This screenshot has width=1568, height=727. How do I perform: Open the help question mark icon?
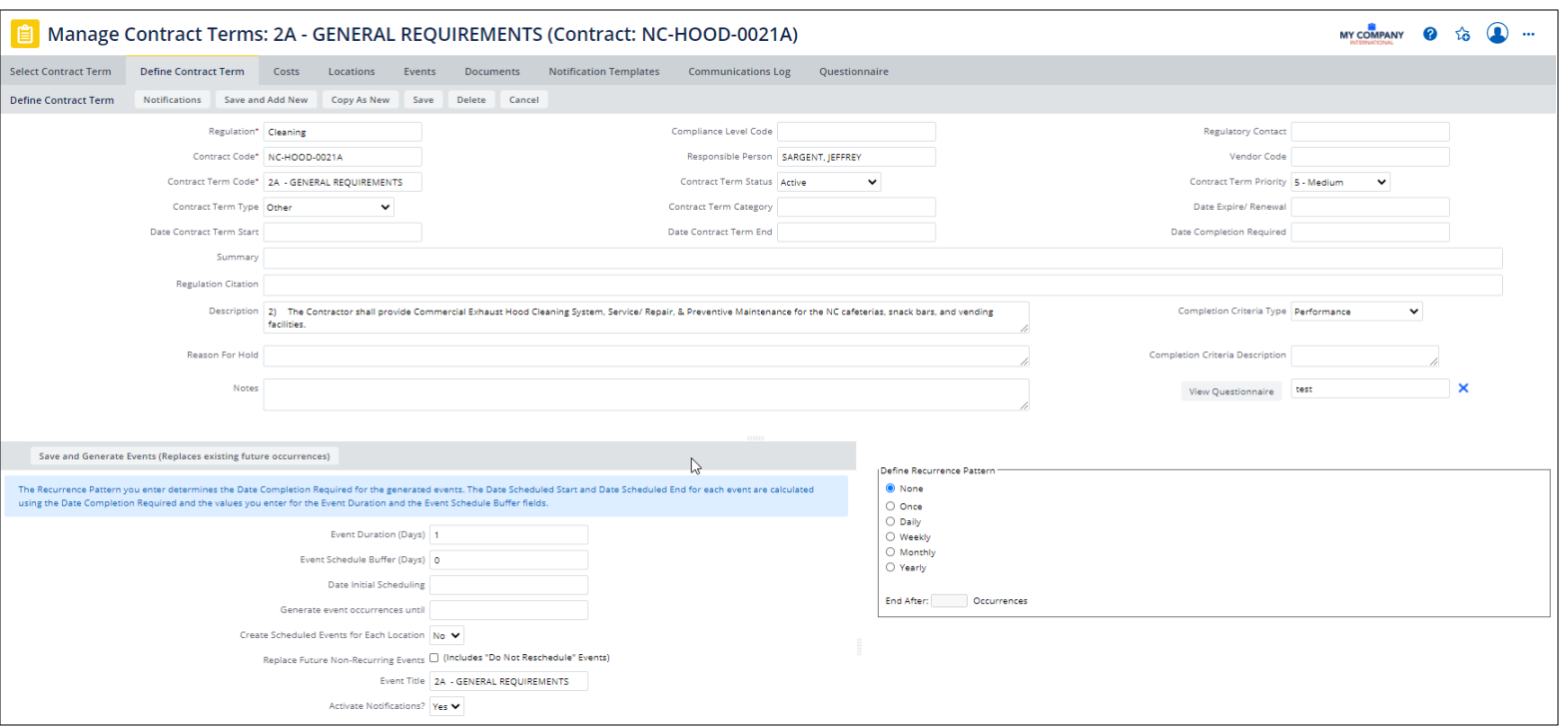point(1430,34)
